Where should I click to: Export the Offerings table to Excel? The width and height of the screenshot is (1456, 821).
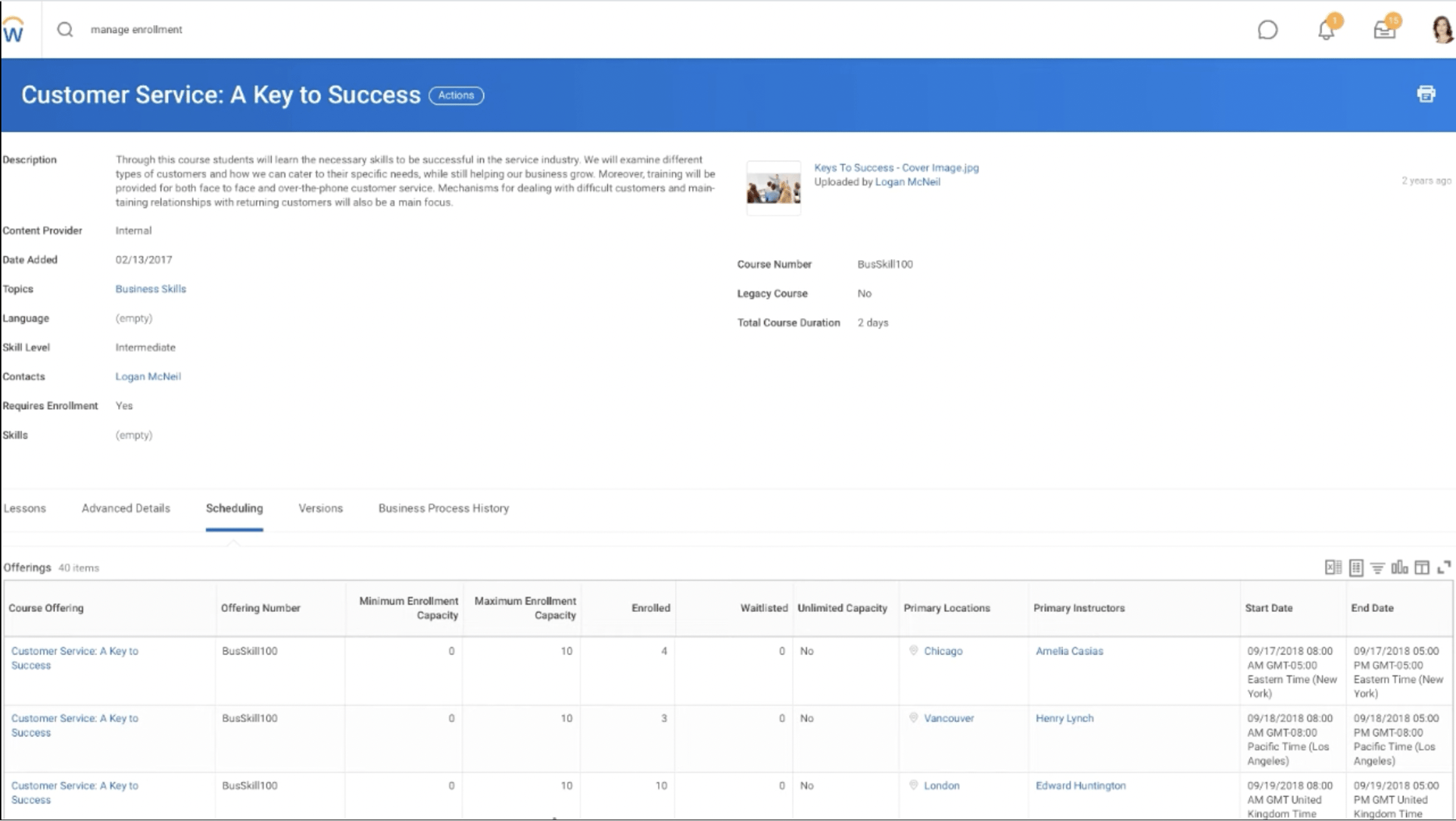point(1333,567)
